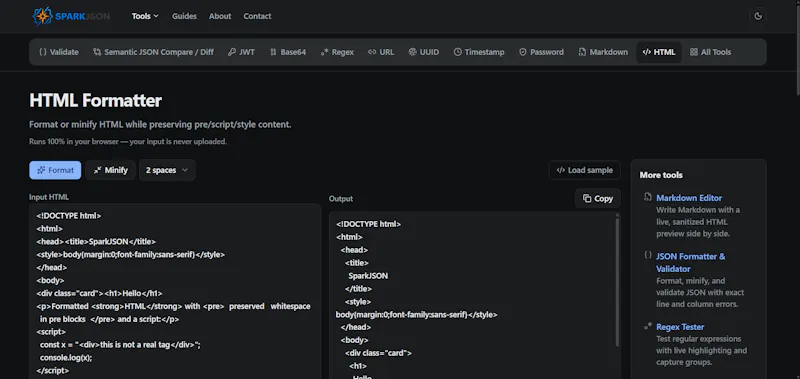Click the Format button
Screen dimensions: 800x379
(55, 170)
